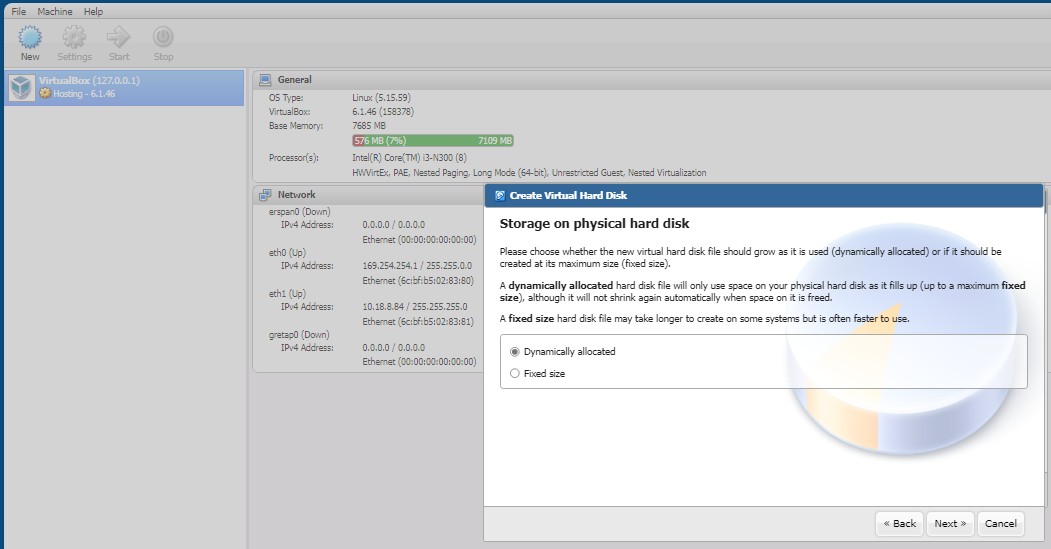Open the File menu
This screenshot has height=549, width=1051.
coord(19,11)
